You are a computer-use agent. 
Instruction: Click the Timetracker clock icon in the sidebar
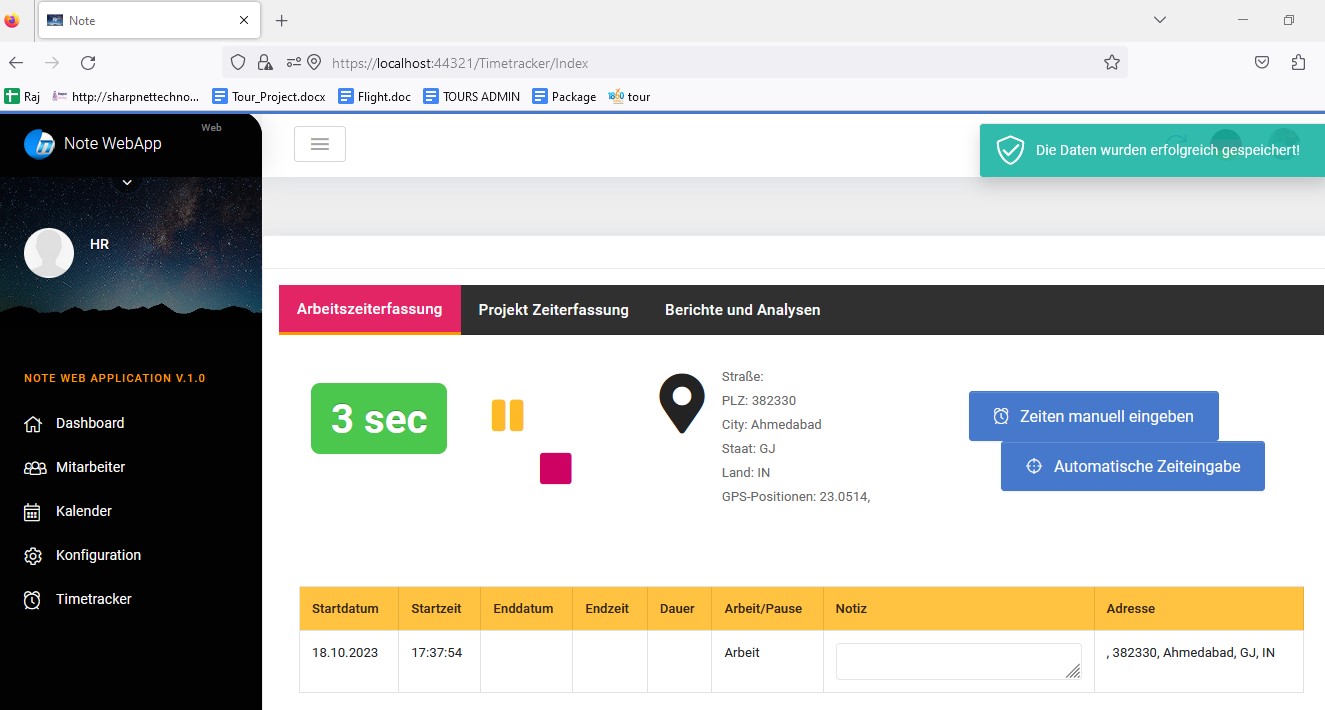tap(33, 600)
